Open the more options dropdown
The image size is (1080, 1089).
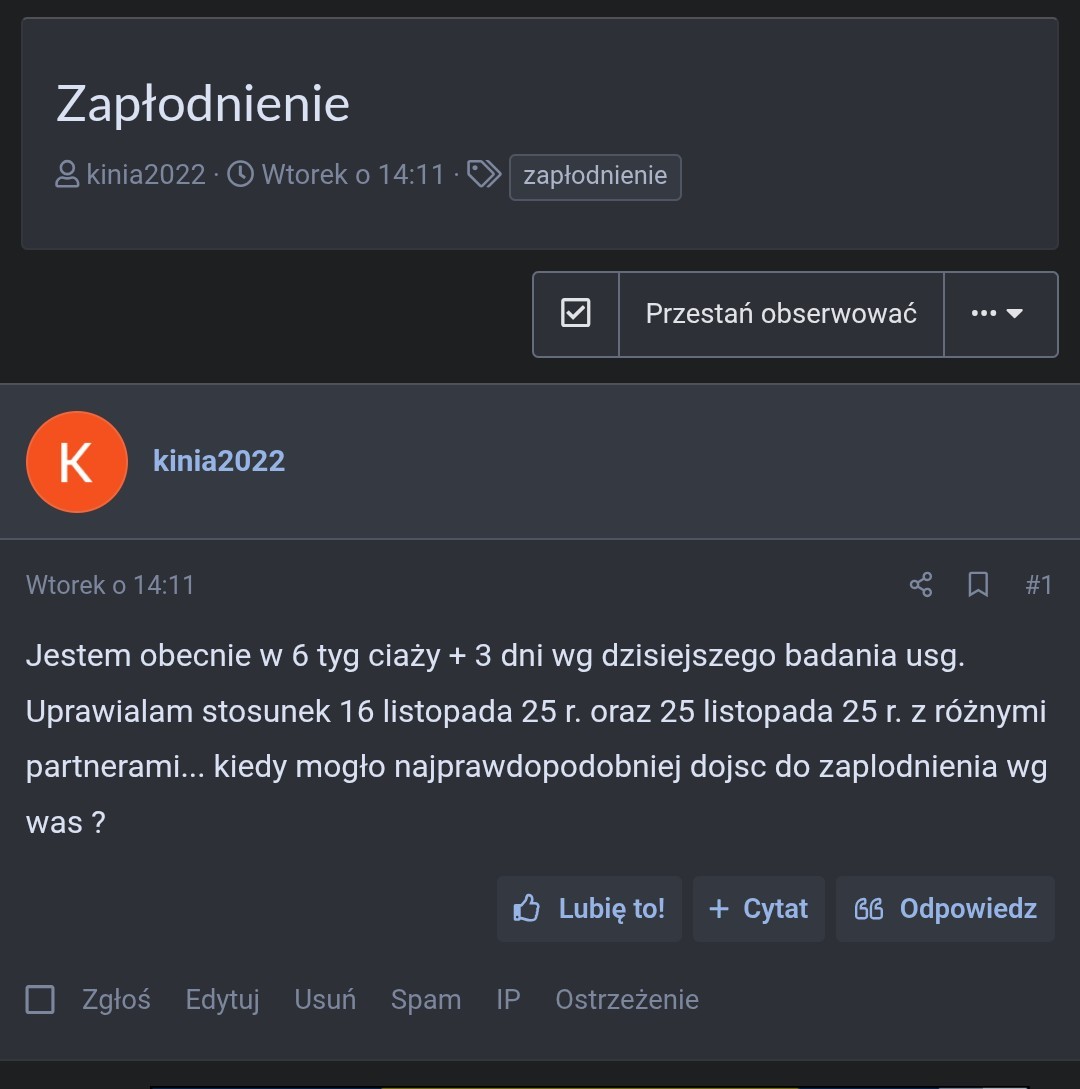click(x=1000, y=314)
